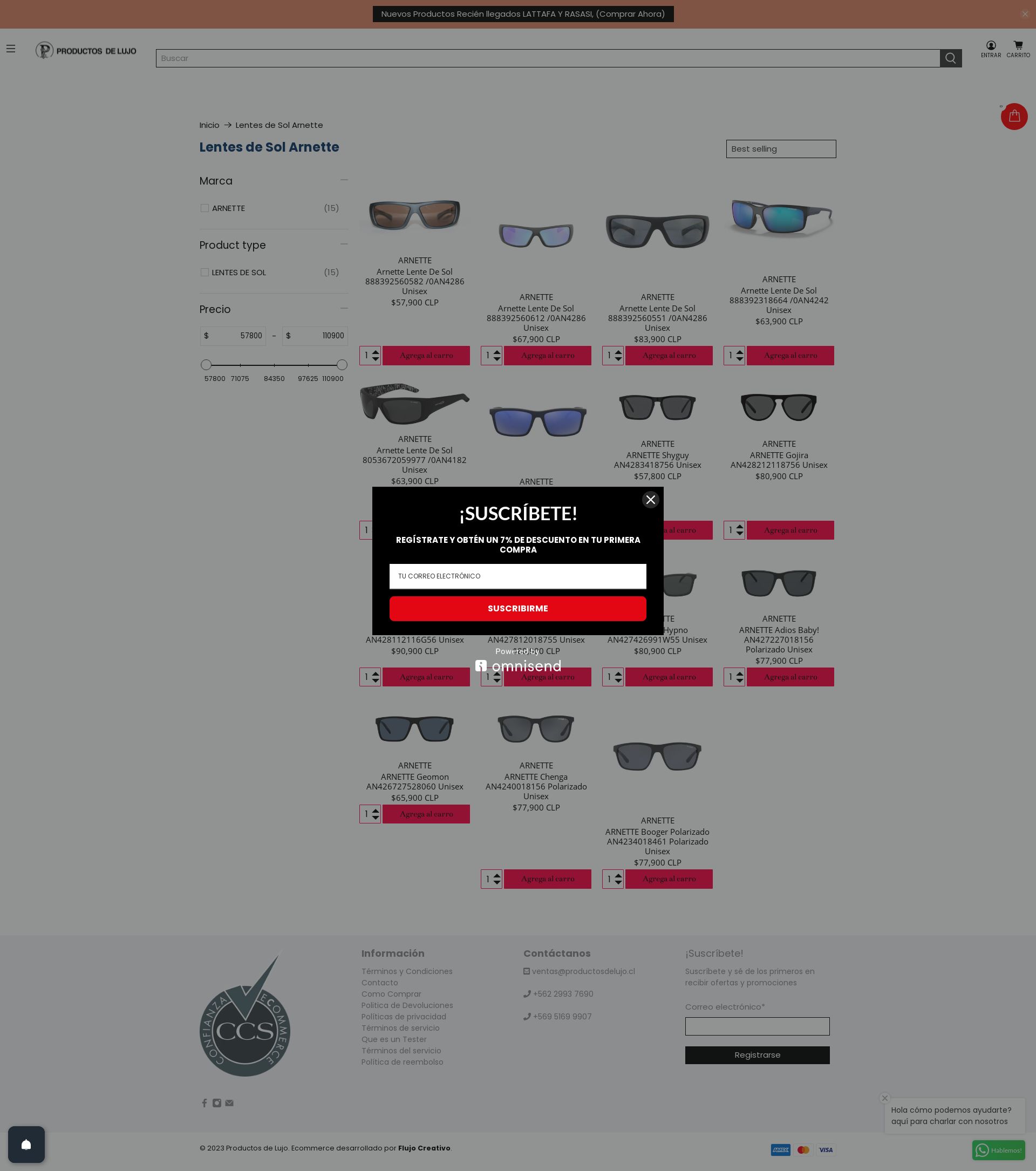Check the LENTES DE SOL filter
The image size is (1036, 1171).
[x=205, y=272]
